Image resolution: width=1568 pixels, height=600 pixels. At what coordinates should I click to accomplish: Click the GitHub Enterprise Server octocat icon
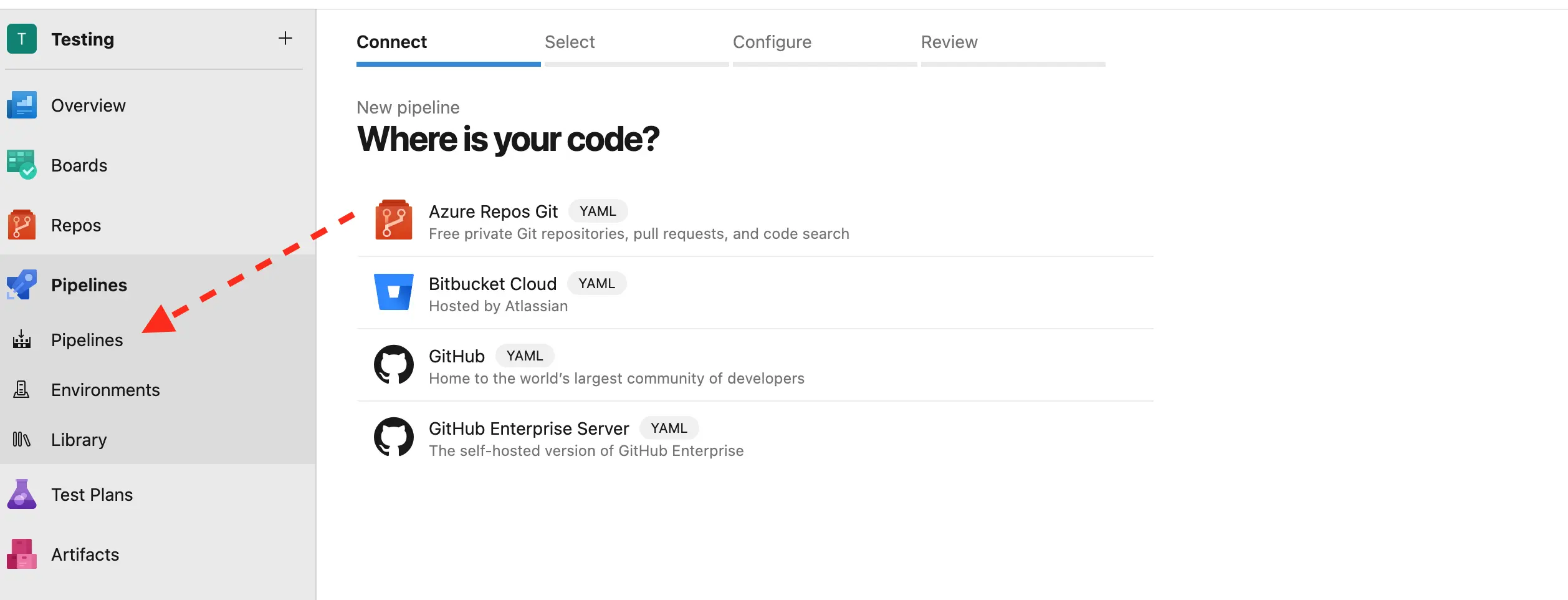(394, 437)
